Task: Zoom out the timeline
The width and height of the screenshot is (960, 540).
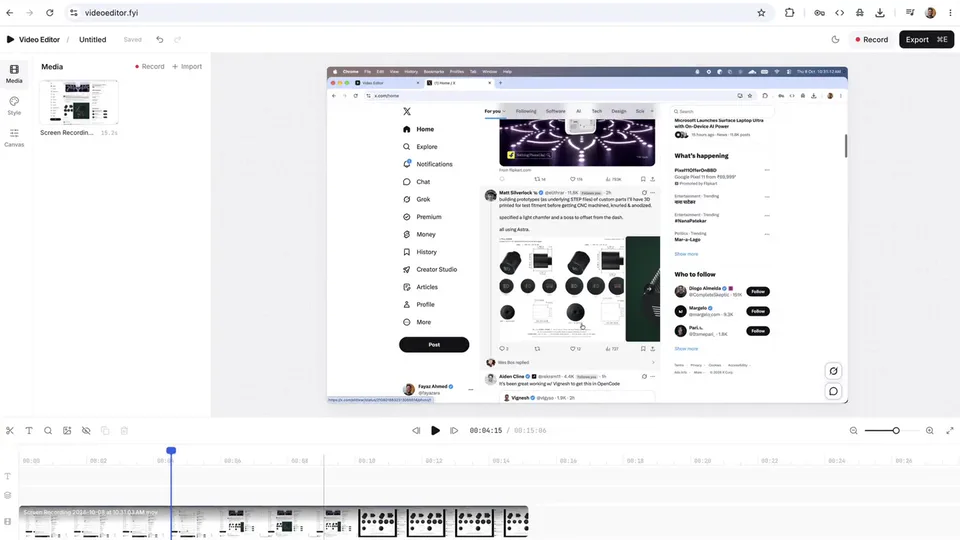Action: [853, 430]
